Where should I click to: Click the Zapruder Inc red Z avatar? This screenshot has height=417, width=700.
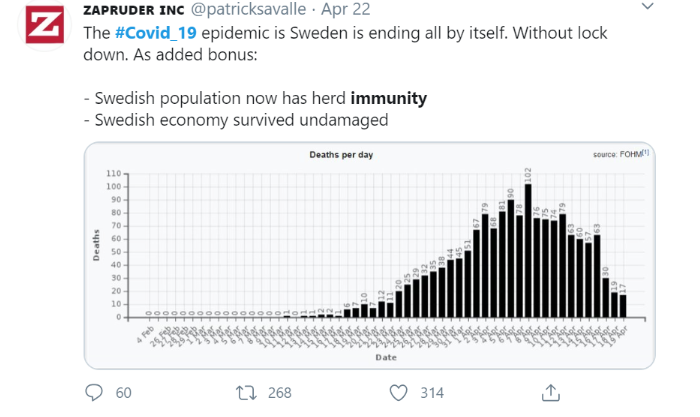coord(40,29)
